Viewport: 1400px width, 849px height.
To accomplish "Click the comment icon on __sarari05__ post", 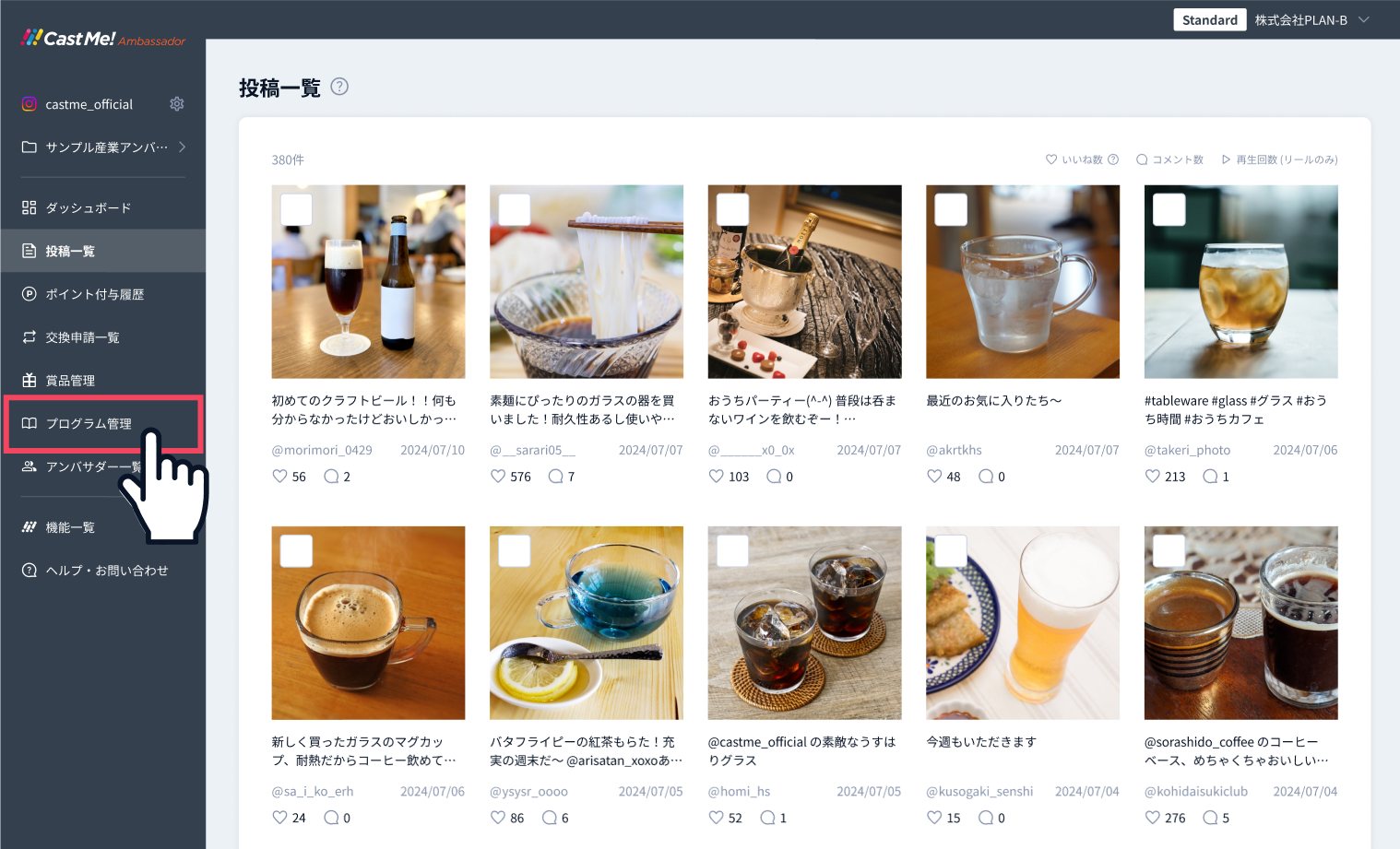I will 555,477.
